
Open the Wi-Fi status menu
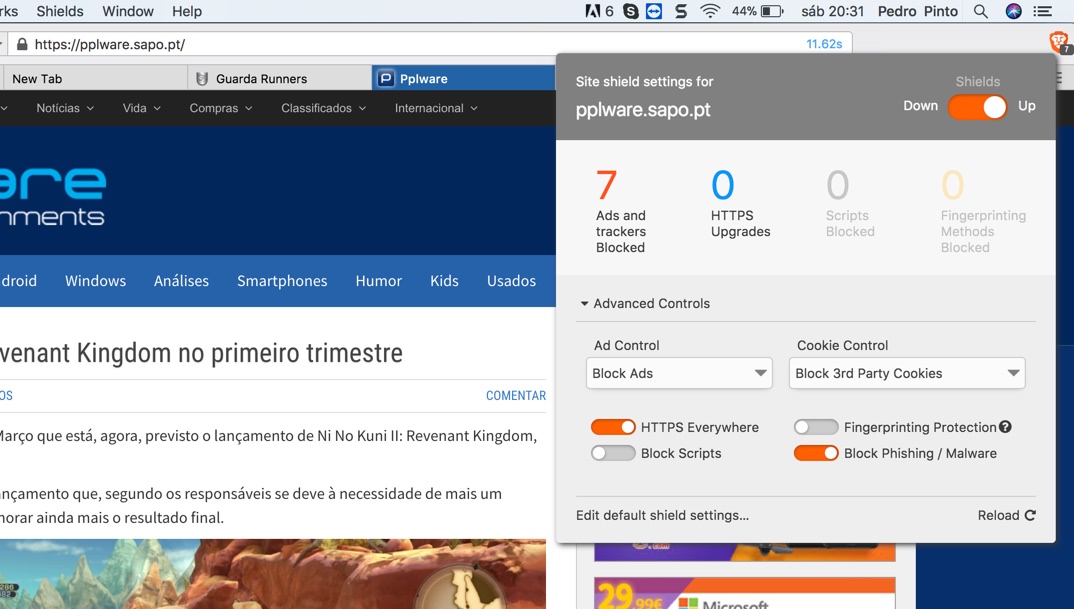(x=710, y=11)
